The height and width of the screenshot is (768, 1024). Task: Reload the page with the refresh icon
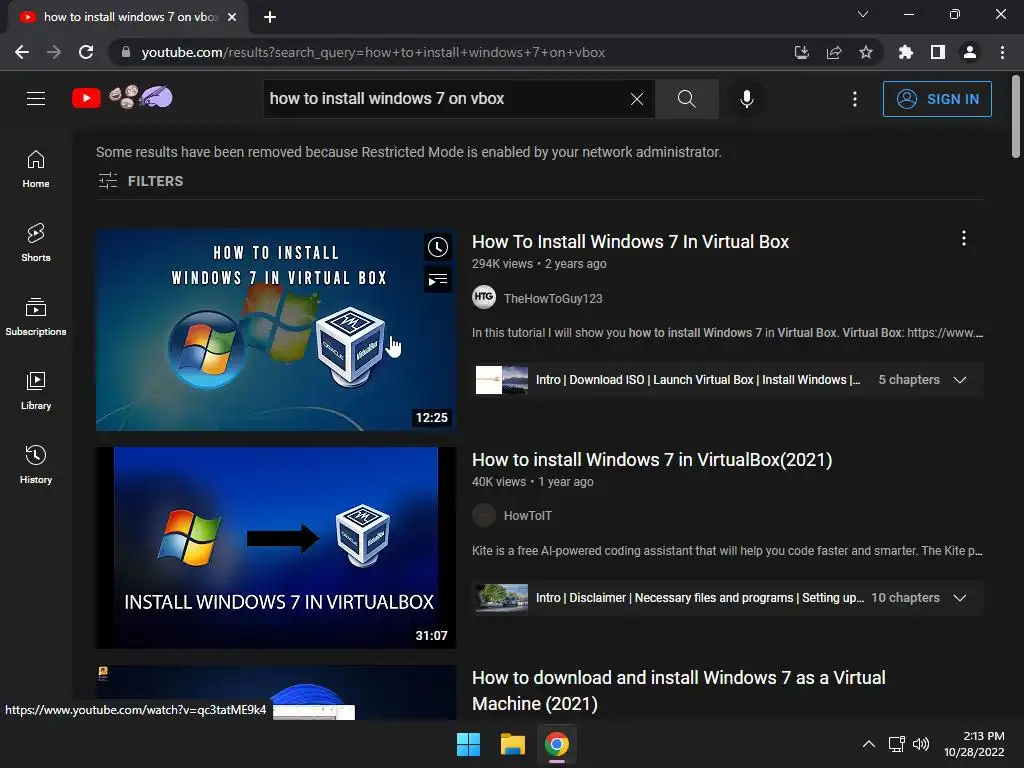(x=86, y=52)
